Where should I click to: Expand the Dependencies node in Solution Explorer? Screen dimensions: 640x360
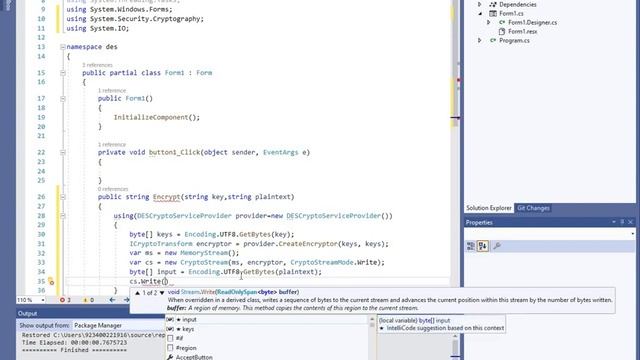(x=480, y=4)
